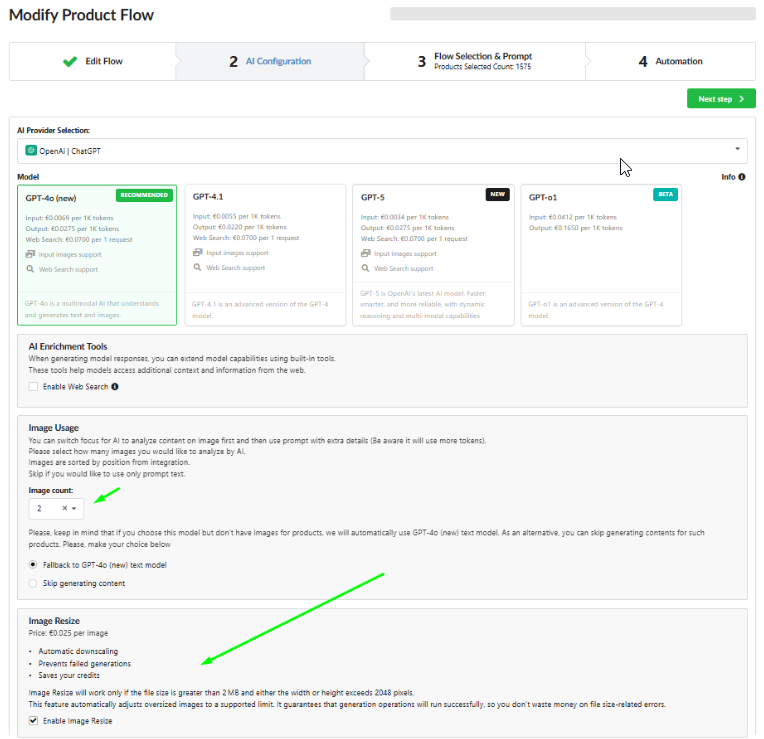Jump to Flow Selection & Prompt step
Image resolution: width=764 pixels, height=739 pixels.
475,61
